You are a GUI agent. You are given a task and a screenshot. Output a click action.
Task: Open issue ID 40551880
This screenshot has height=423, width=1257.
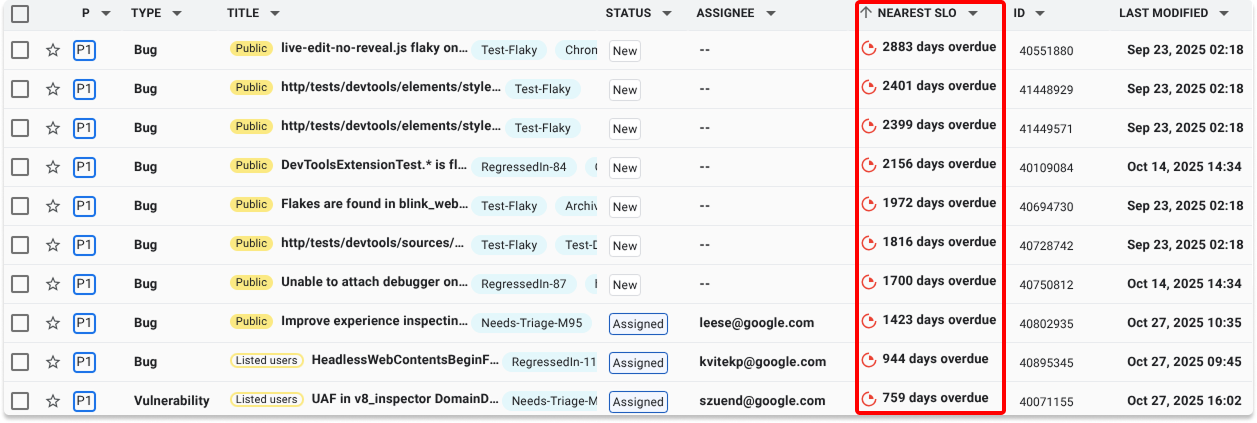(1046, 50)
